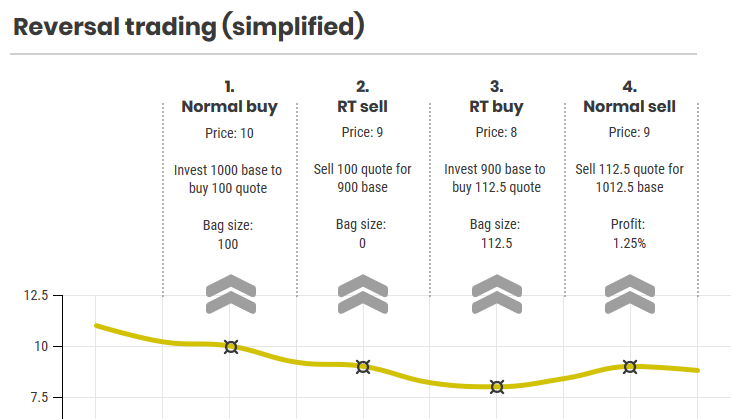Select the RT sell marker on the price line
743x419 pixels.
click(363, 367)
